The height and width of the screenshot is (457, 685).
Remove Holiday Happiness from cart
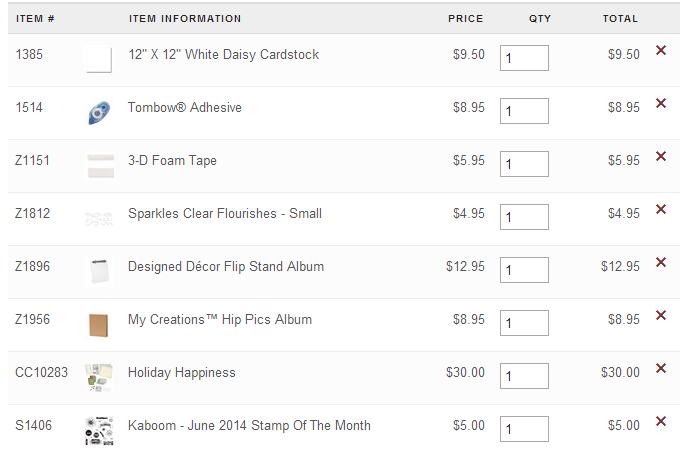[x=661, y=368]
